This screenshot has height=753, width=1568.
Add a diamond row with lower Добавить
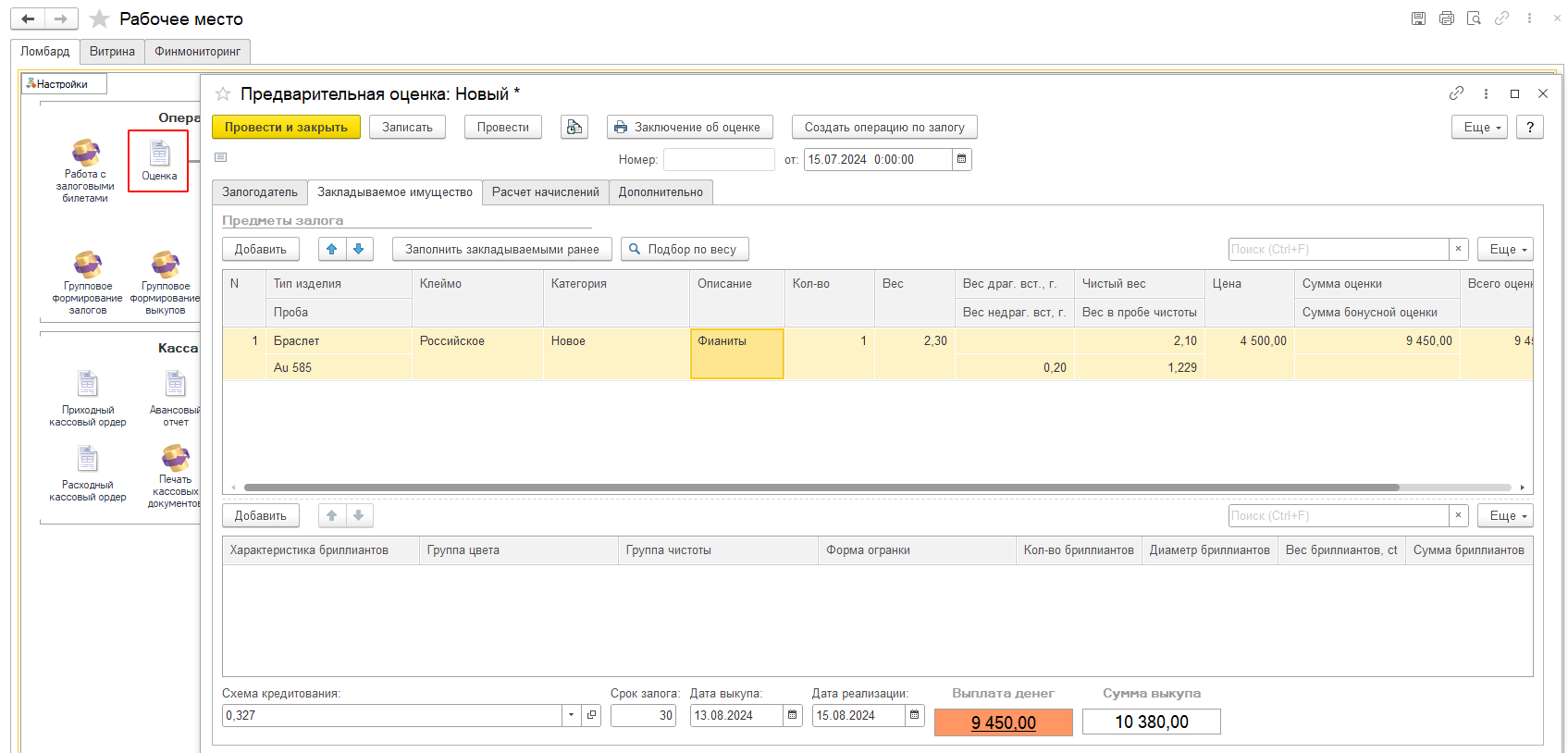coord(261,515)
